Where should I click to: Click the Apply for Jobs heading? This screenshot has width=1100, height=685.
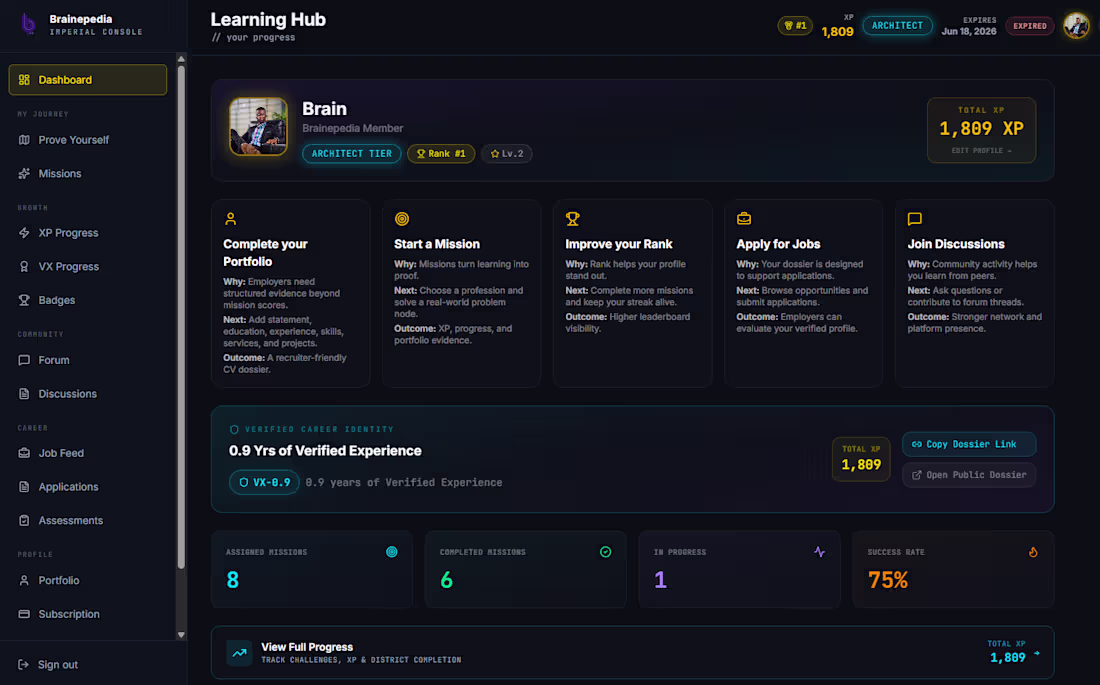coord(778,244)
